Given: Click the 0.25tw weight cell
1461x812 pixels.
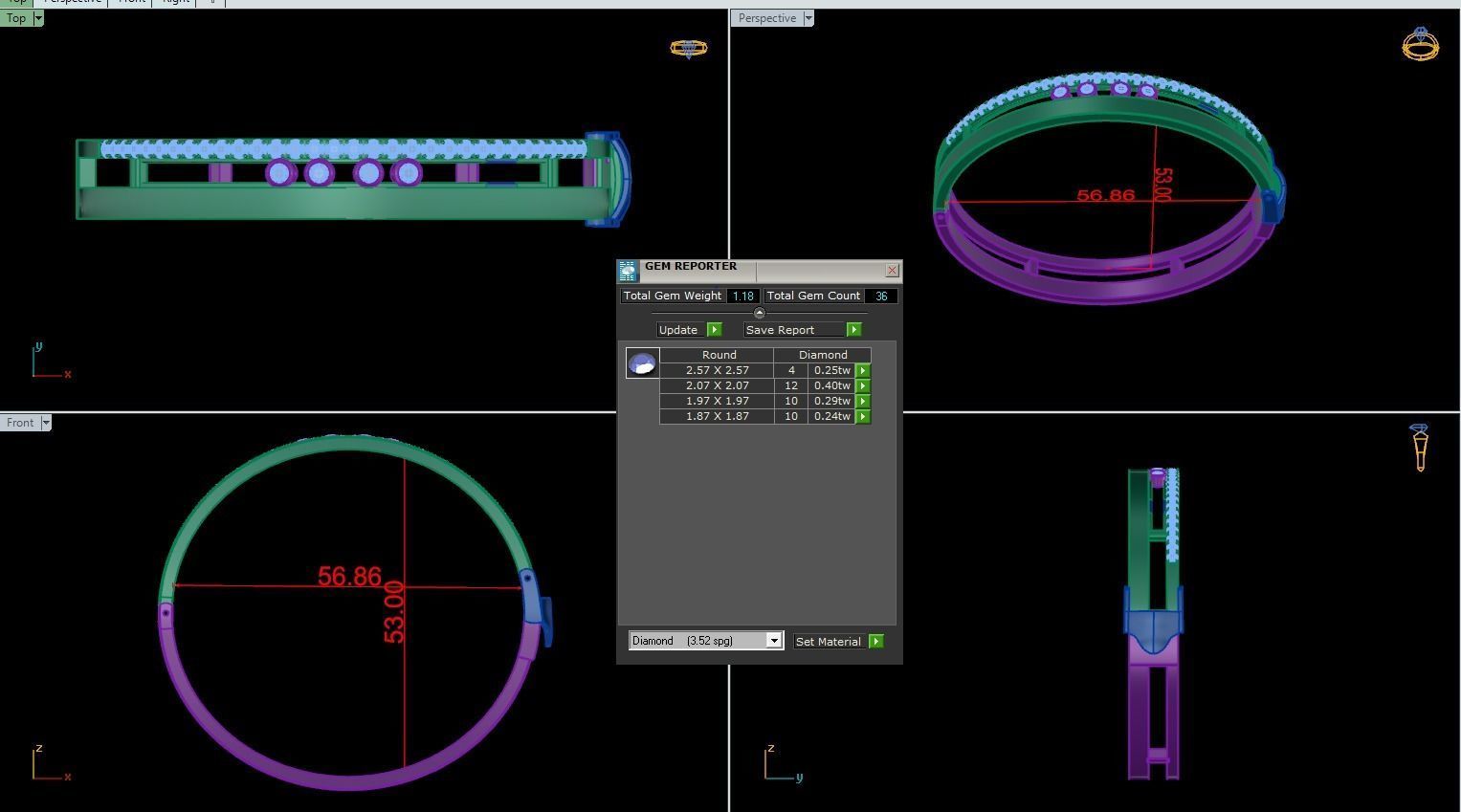Looking at the screenshot, I should (x=831, y=370).
